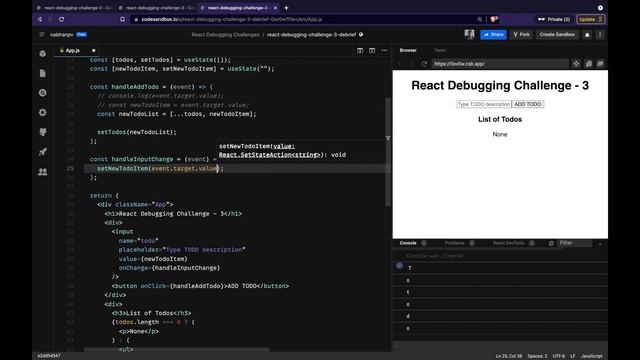Click the Private (2) window indicator

(x=553, y=19)
